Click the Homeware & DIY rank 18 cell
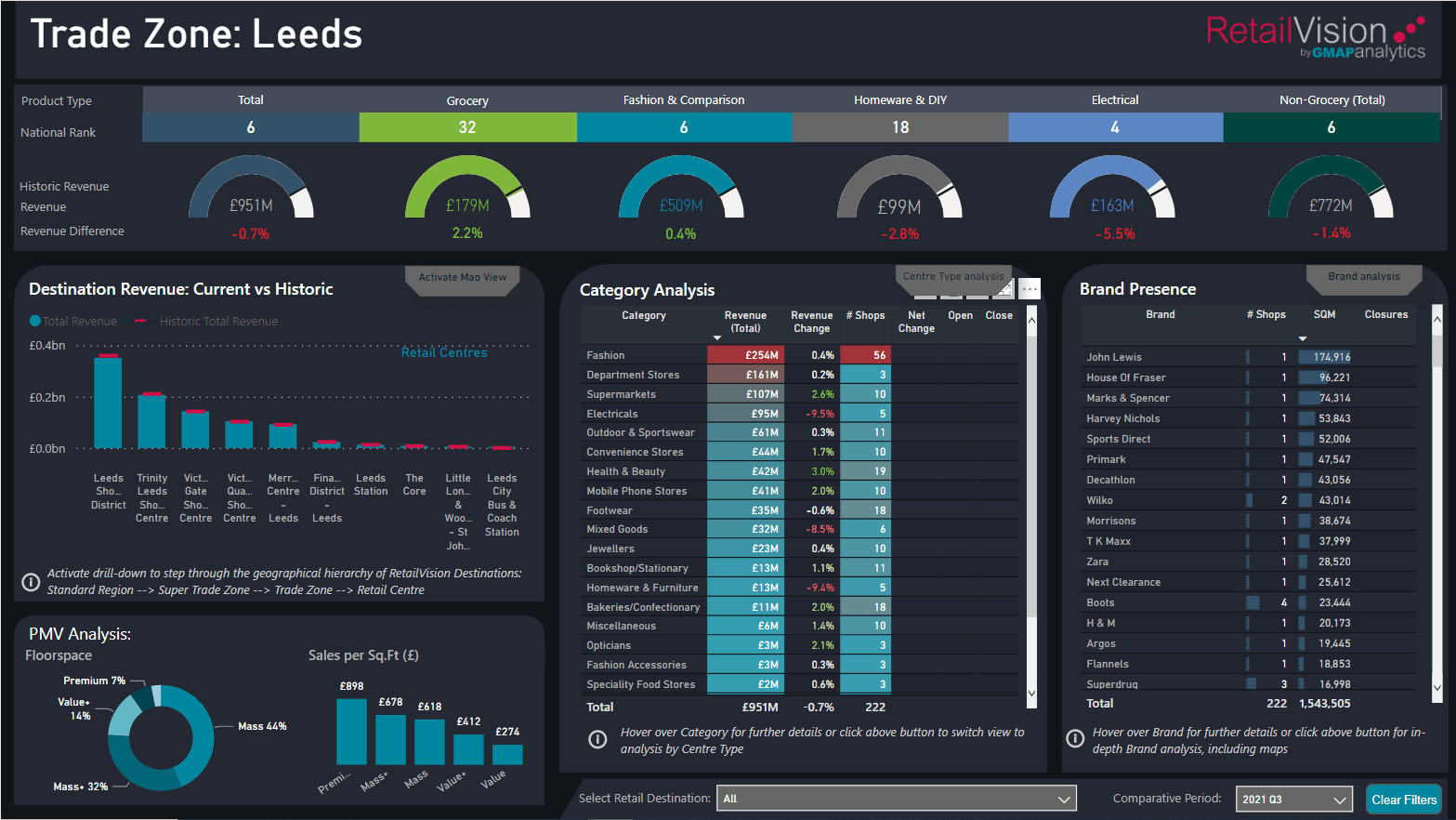This screenshot has height=820, width=1456. 900,127
